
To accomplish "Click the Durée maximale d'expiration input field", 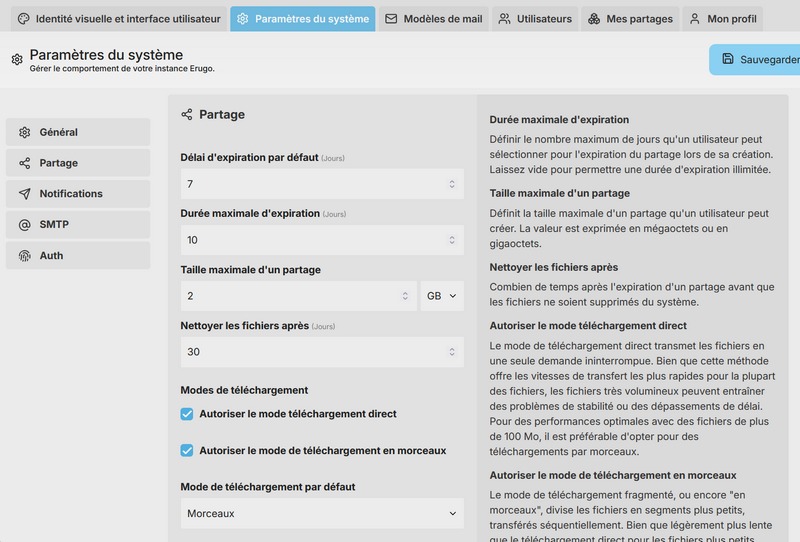I will pyautogui.click(x=322, y=240).
